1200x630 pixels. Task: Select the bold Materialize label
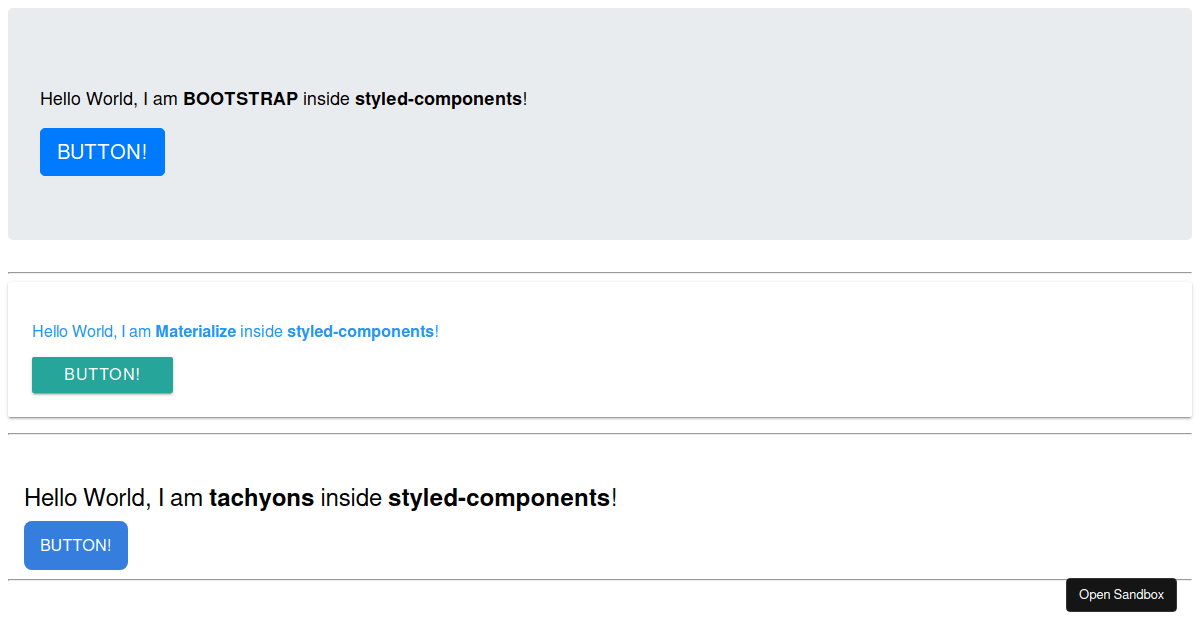pyautogui.click(x=196, y=331)
